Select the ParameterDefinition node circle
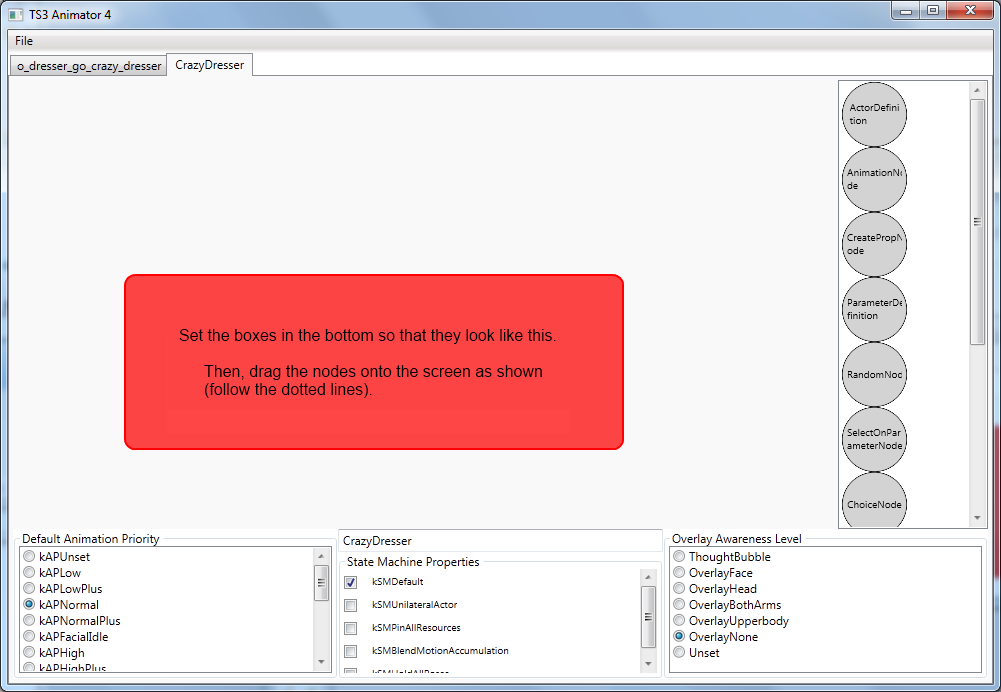Image resolution: width=1001 pixels, height=692 pixels. click(874, 309)
